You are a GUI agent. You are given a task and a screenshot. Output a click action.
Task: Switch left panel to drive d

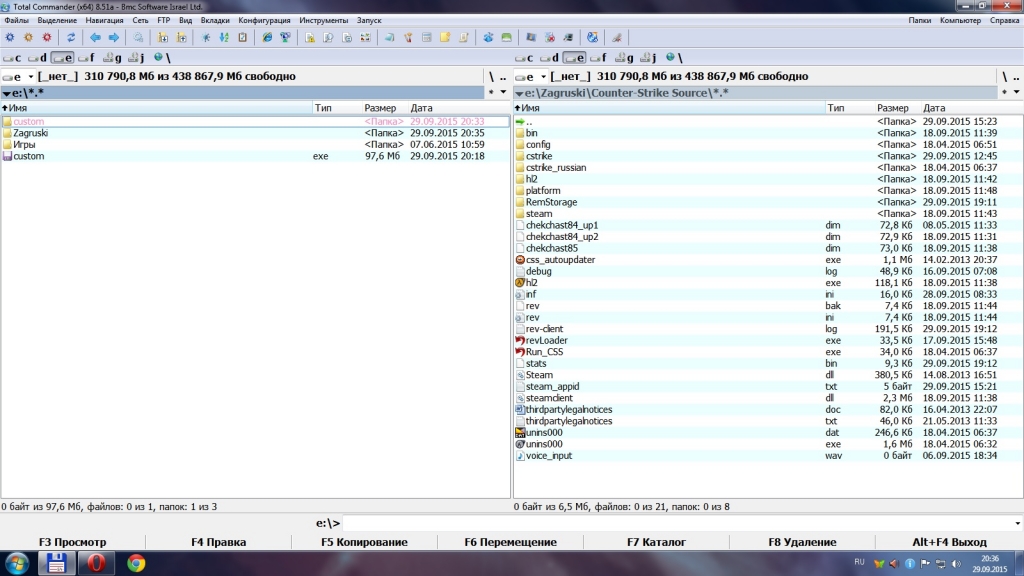click(x=37, y=57)
